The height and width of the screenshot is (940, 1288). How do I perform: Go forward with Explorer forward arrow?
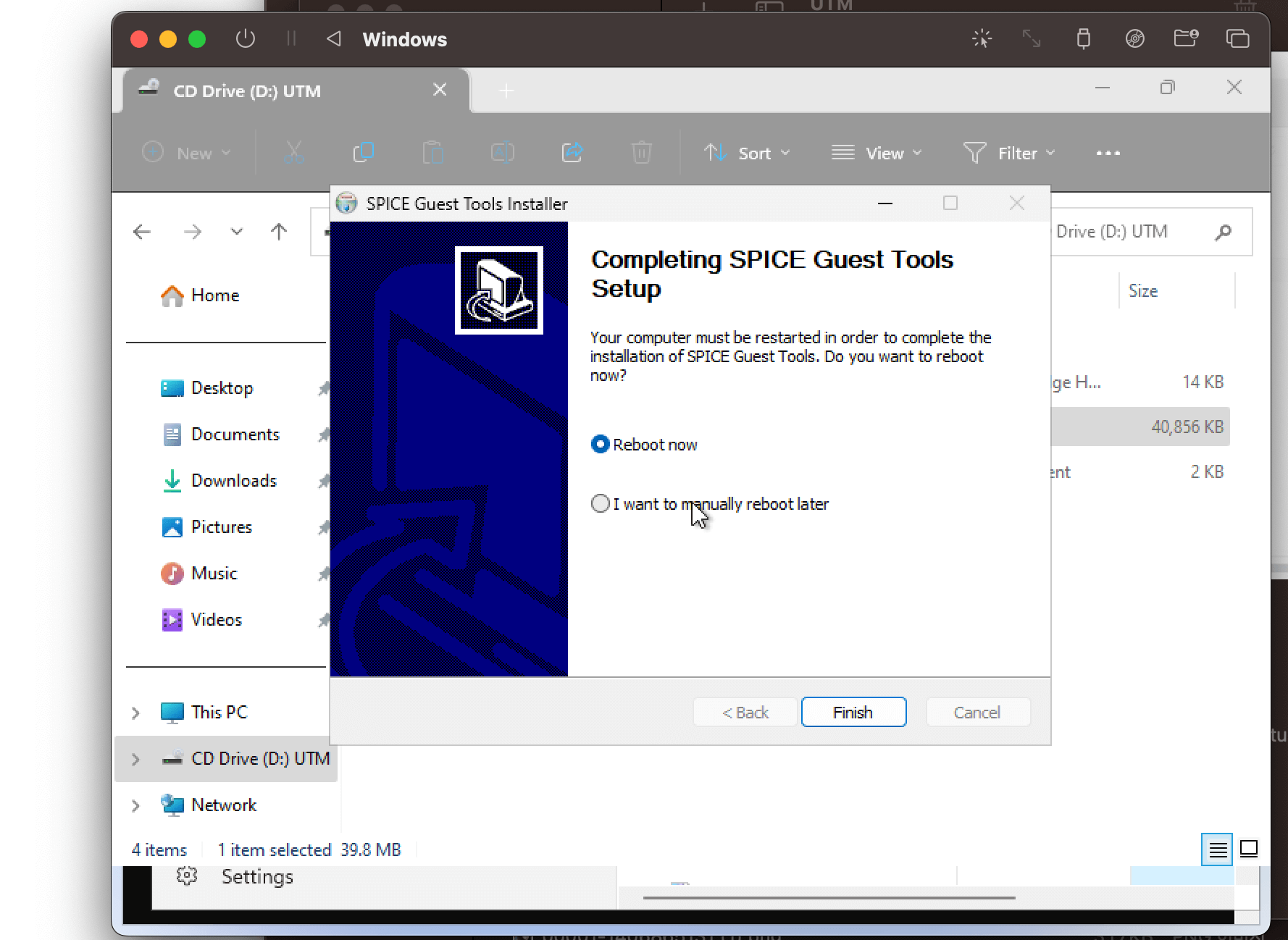coord(193,232)
